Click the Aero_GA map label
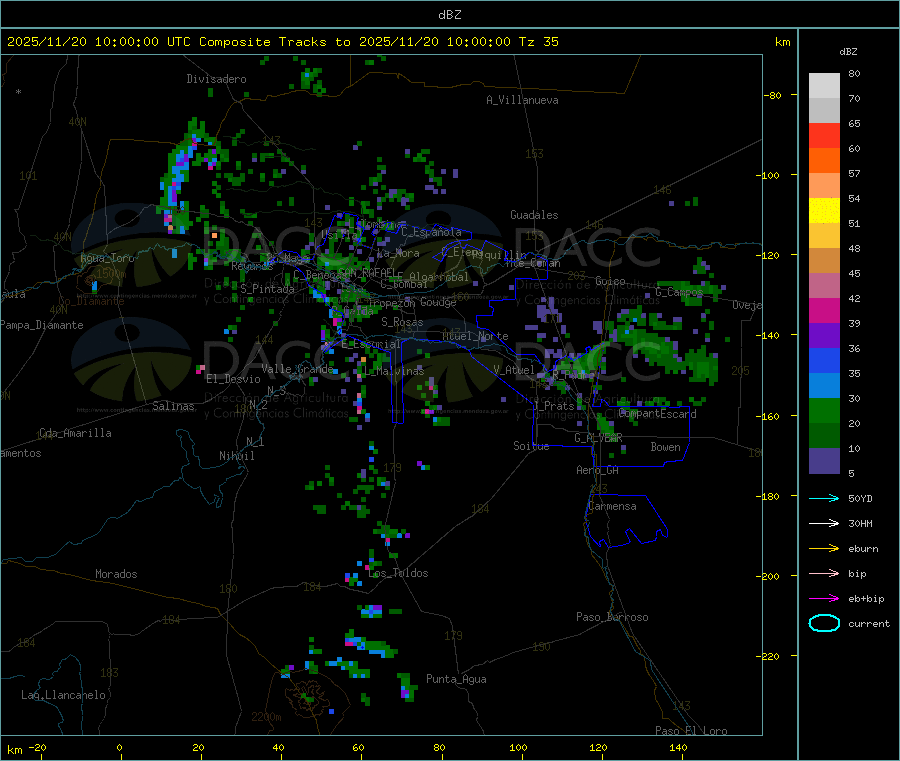Screen dimensions: 900x761 598,470
